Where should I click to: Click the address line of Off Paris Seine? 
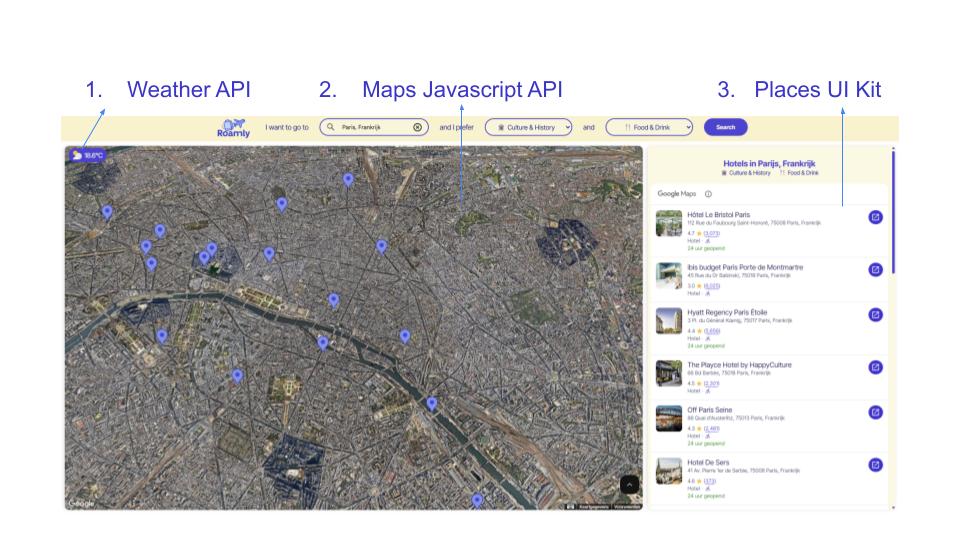coord(735,418)
